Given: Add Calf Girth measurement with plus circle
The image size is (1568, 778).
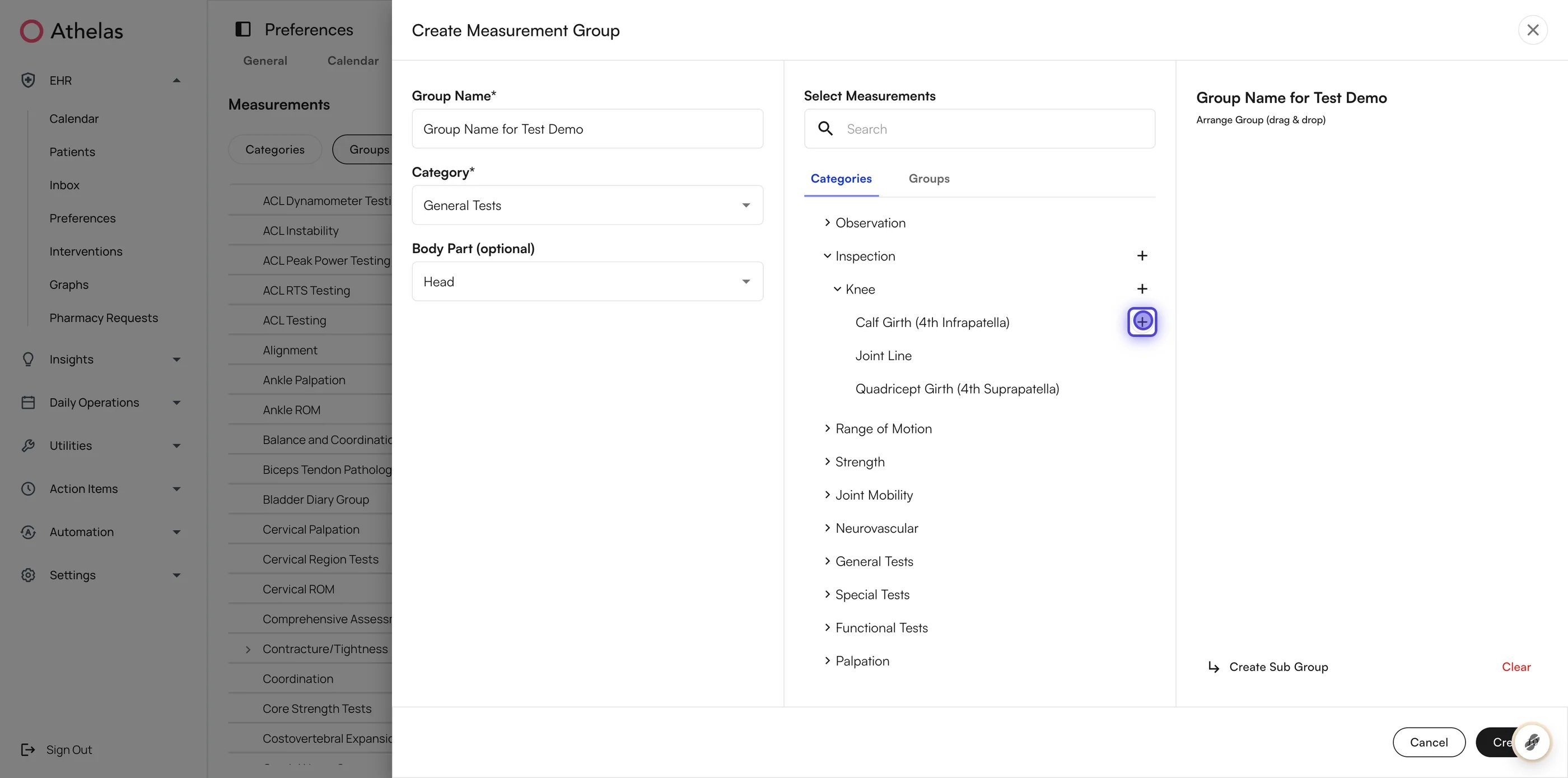Looking at the screenshot, I should (1142, 322).
